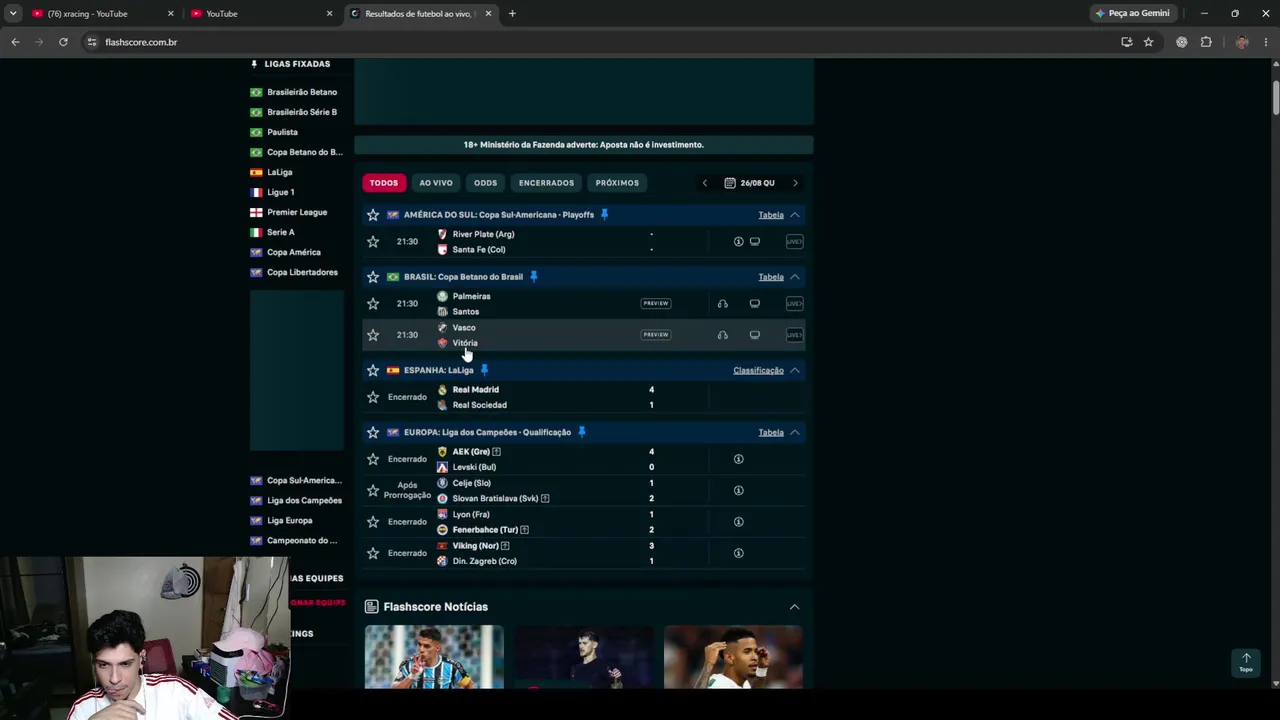Click the Peça ao Gemini button
1280x720 pixels.
click(x=1133, y=14)
